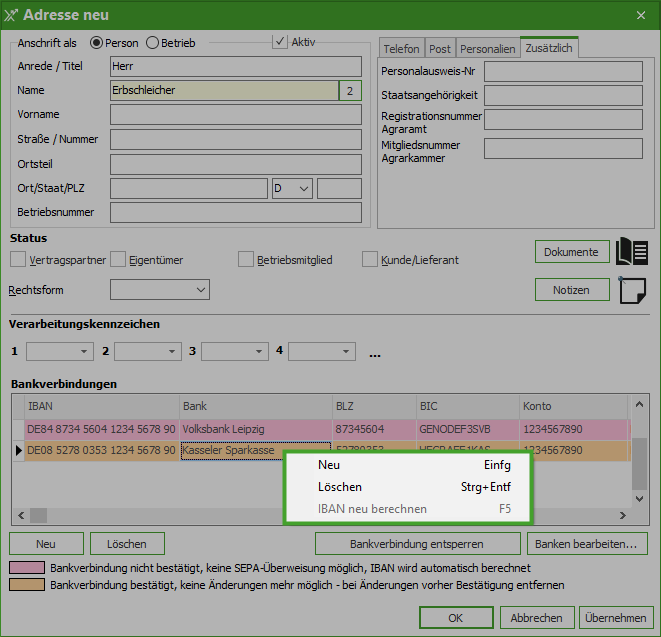Check the Kunde/Lieferant checkbox
661x637 pixels.
point(370,260)
